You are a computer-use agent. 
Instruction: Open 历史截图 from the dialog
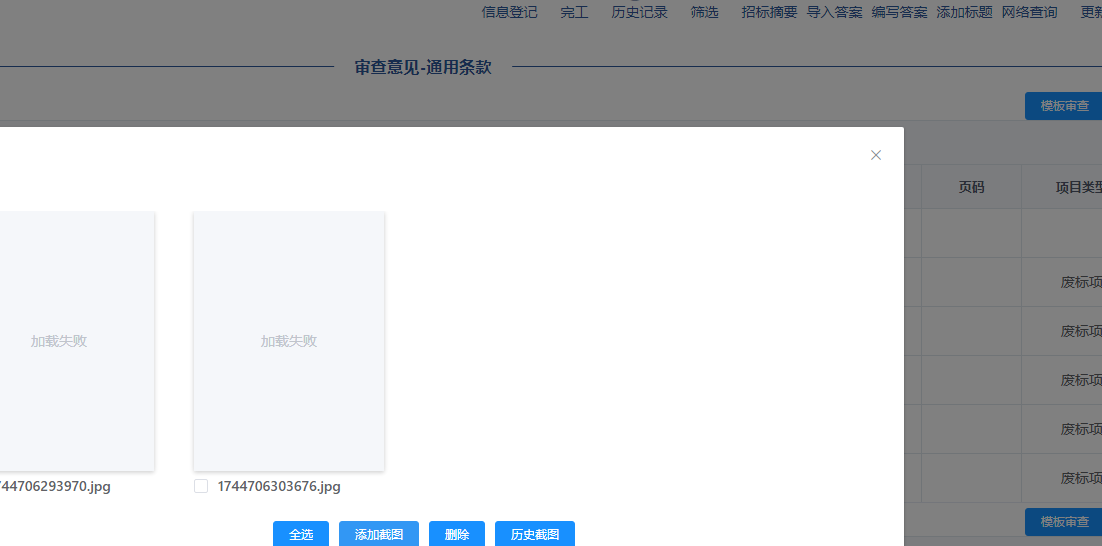535,534
